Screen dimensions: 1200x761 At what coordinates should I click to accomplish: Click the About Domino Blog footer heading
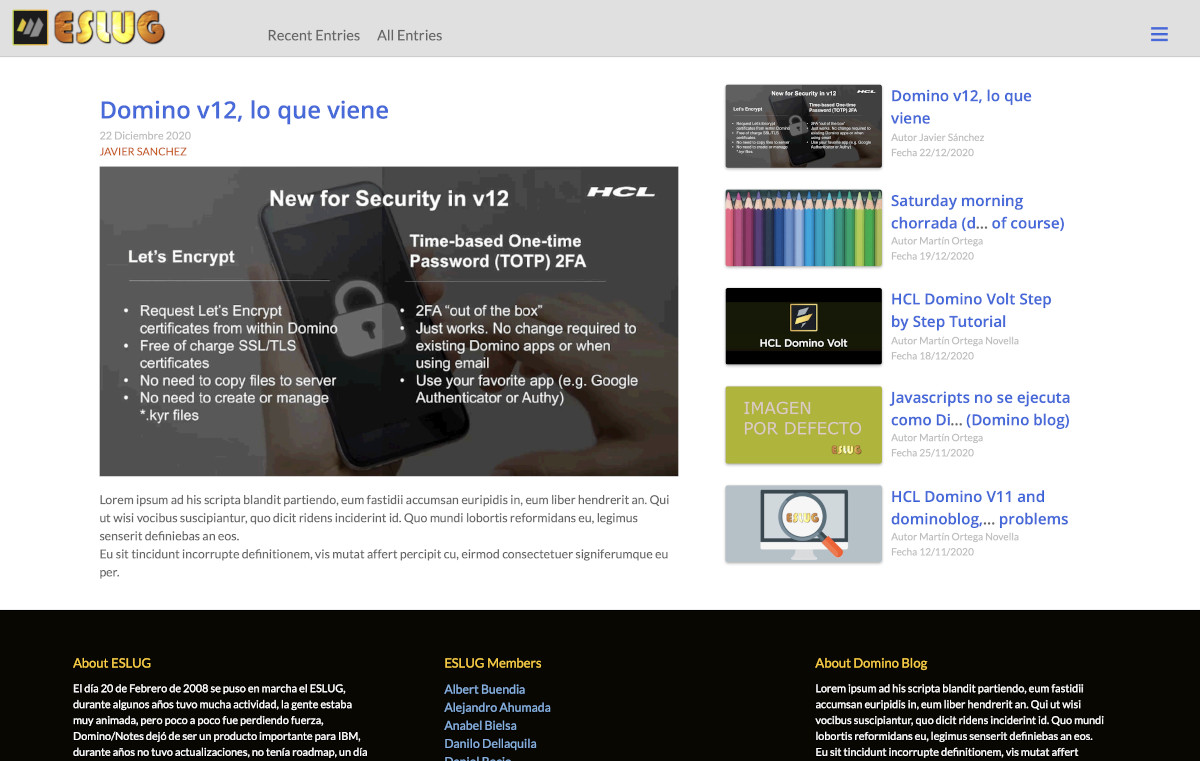click(871, 663)
